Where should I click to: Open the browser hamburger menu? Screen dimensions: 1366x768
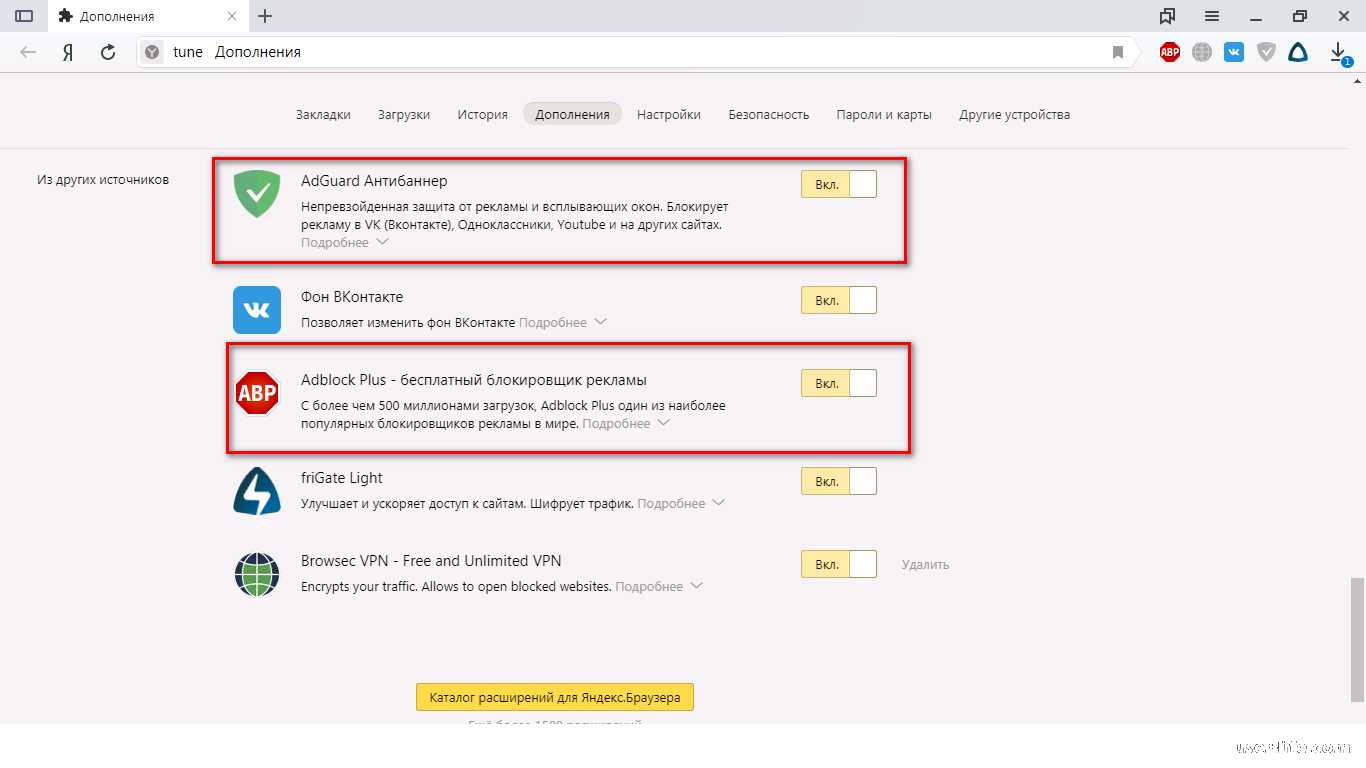[1212, 16]
